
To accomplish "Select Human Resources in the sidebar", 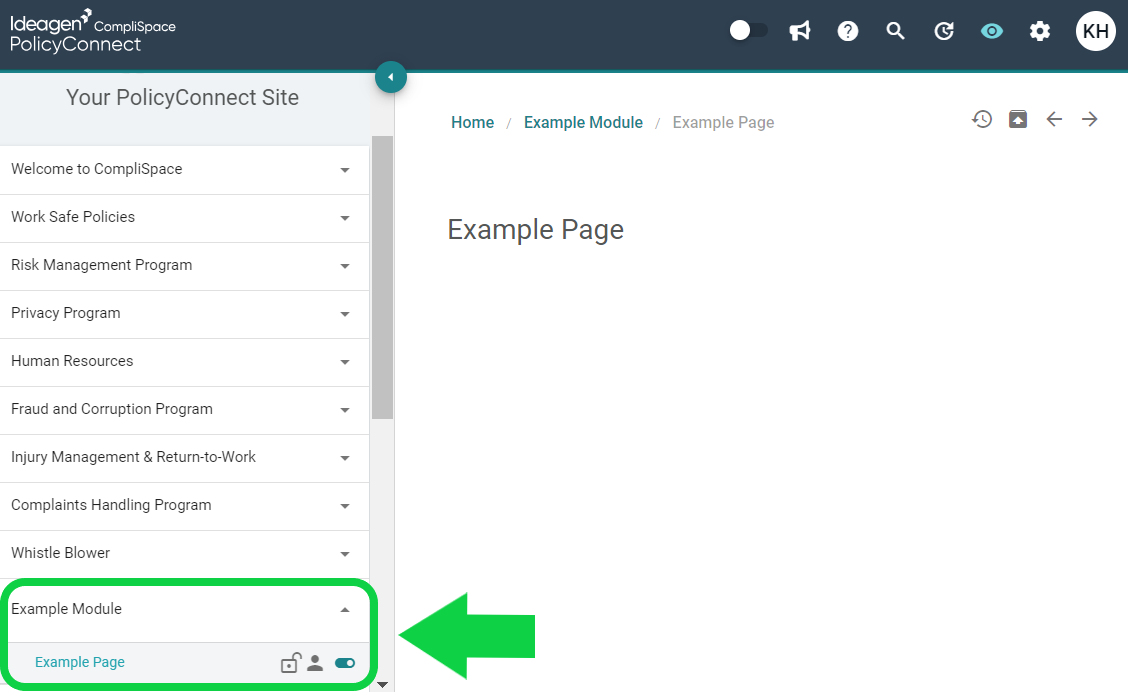I will pos(72,361).
